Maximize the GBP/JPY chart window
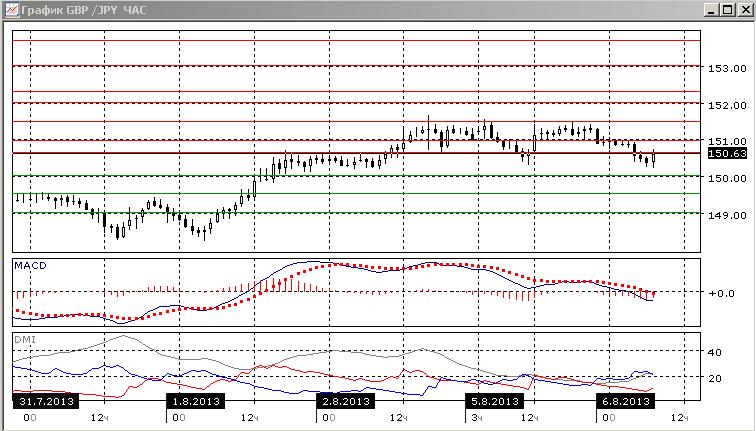Viewport: 756px width, 431px height. pos(728,10)
